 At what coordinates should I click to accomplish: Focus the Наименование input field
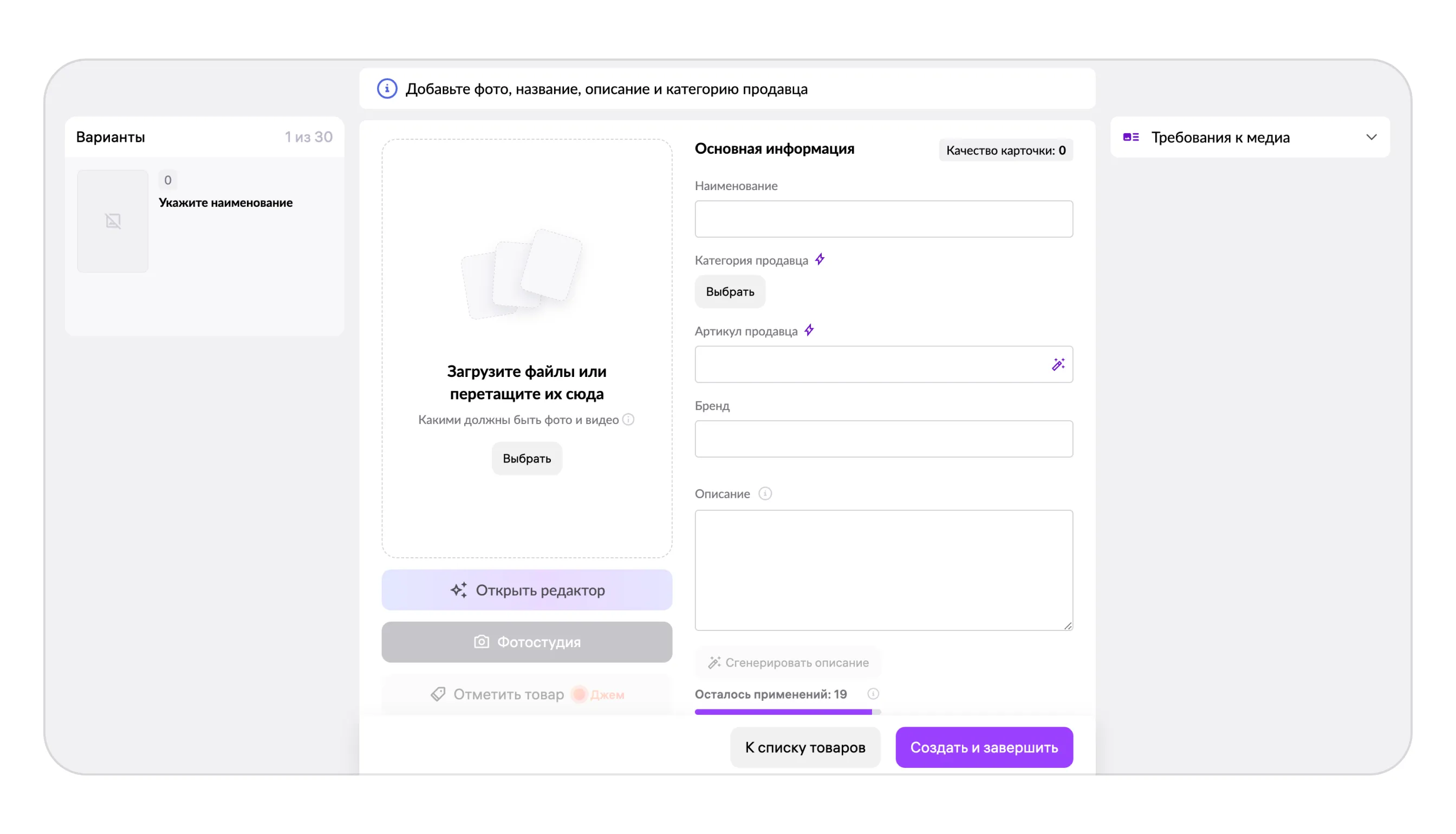point(883,219)
